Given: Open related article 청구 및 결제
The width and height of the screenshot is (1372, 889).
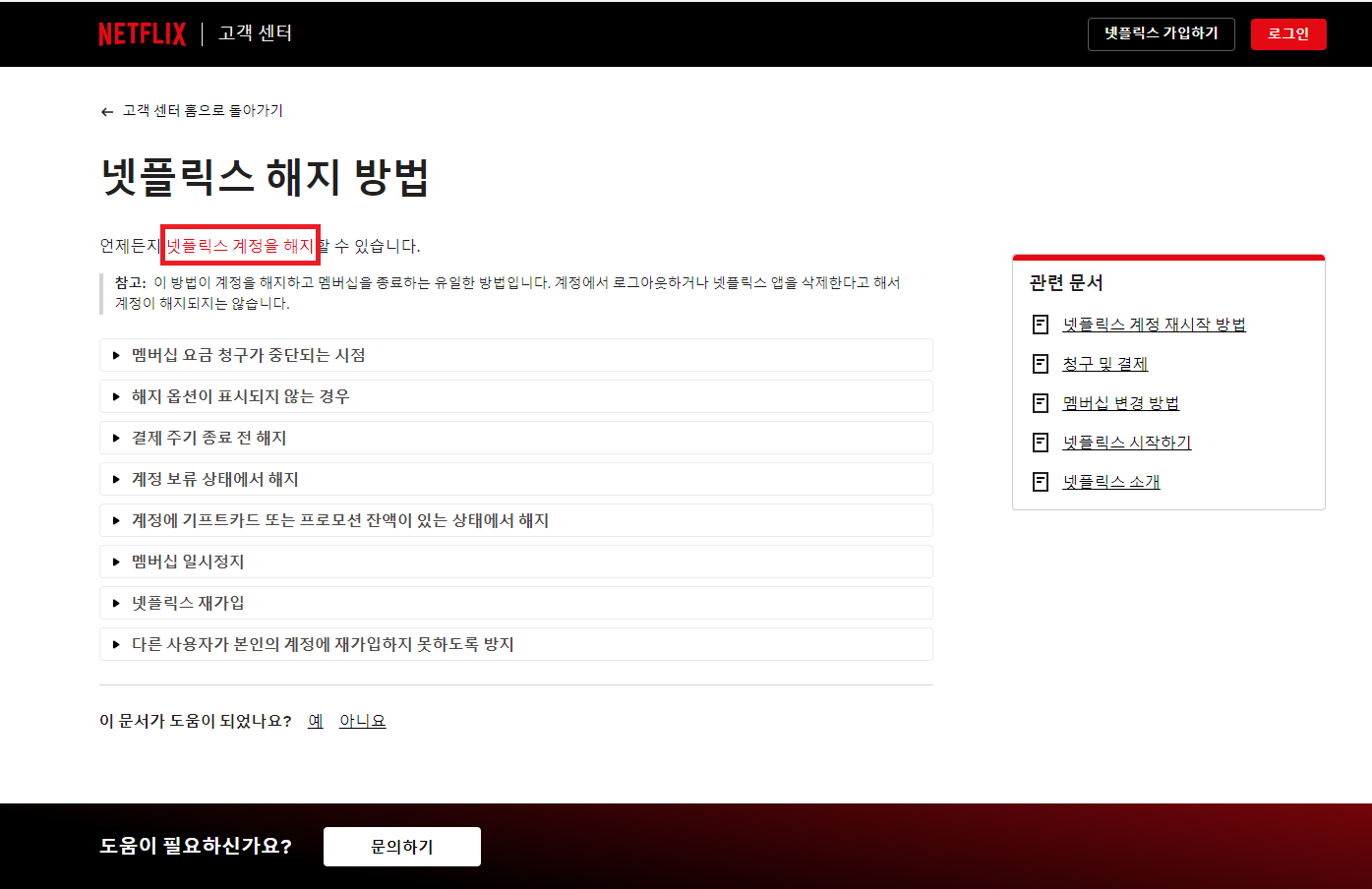Looking at the screenshot, I should [x=1104, y=364].
